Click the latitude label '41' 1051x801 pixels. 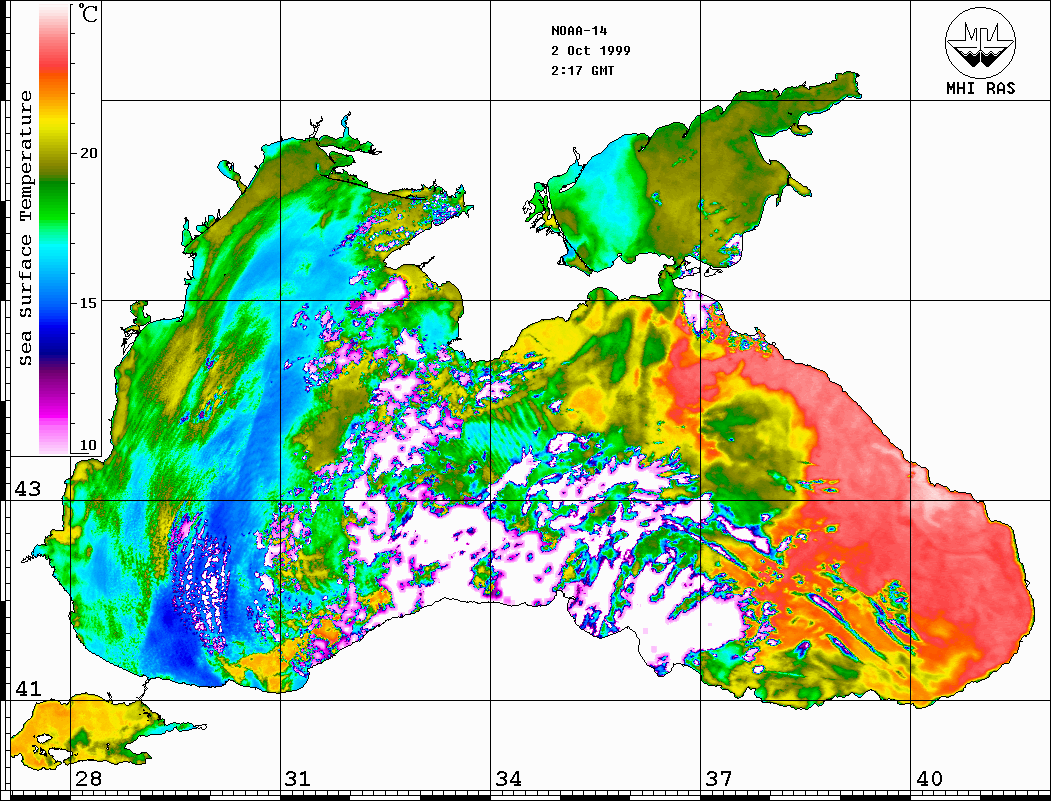[x=28, y=688]
